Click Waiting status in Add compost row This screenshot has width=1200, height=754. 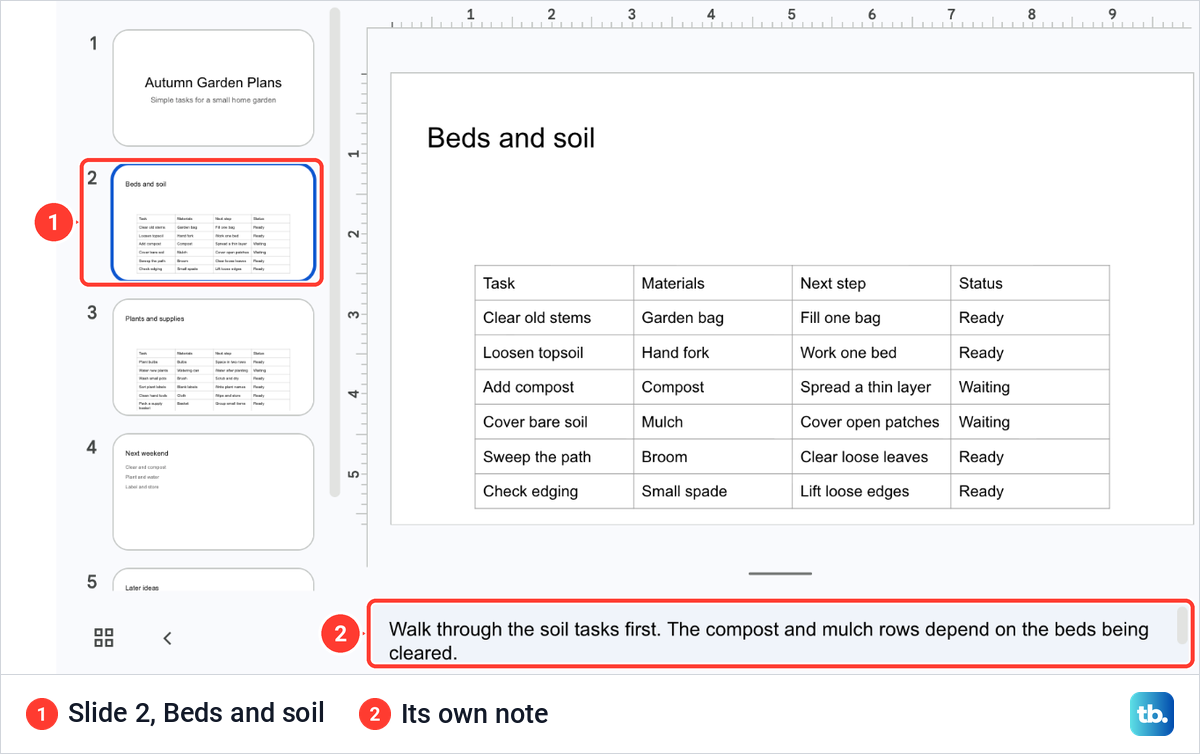[1030, 387]
